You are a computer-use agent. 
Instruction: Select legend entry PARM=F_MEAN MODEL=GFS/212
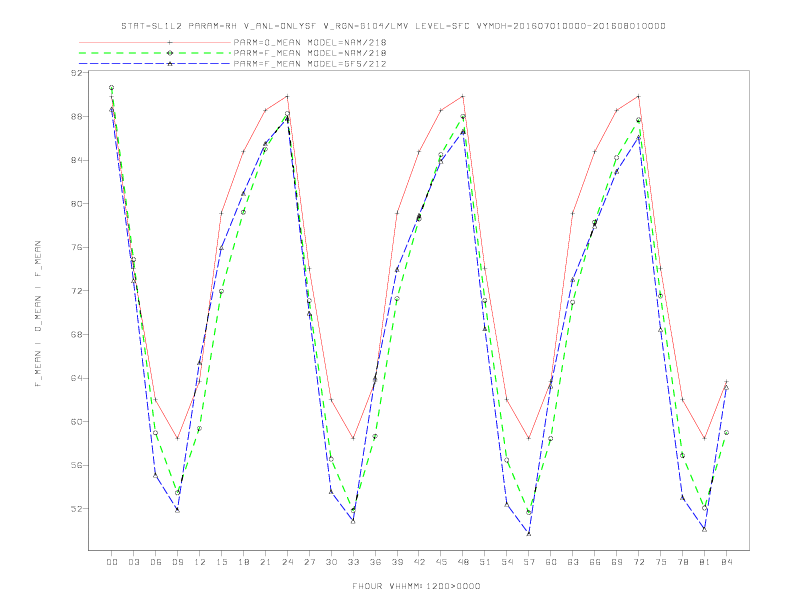pos(310,64)
